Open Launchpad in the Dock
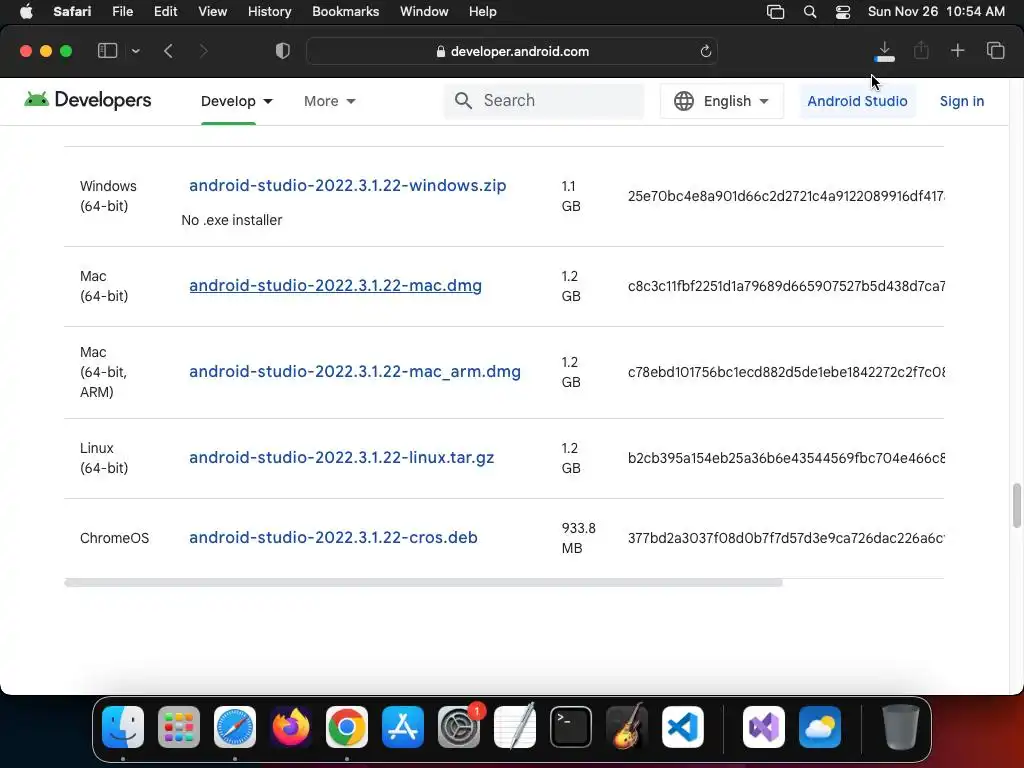The width and height of the screenshot is (1024, 768). point(179,727)
